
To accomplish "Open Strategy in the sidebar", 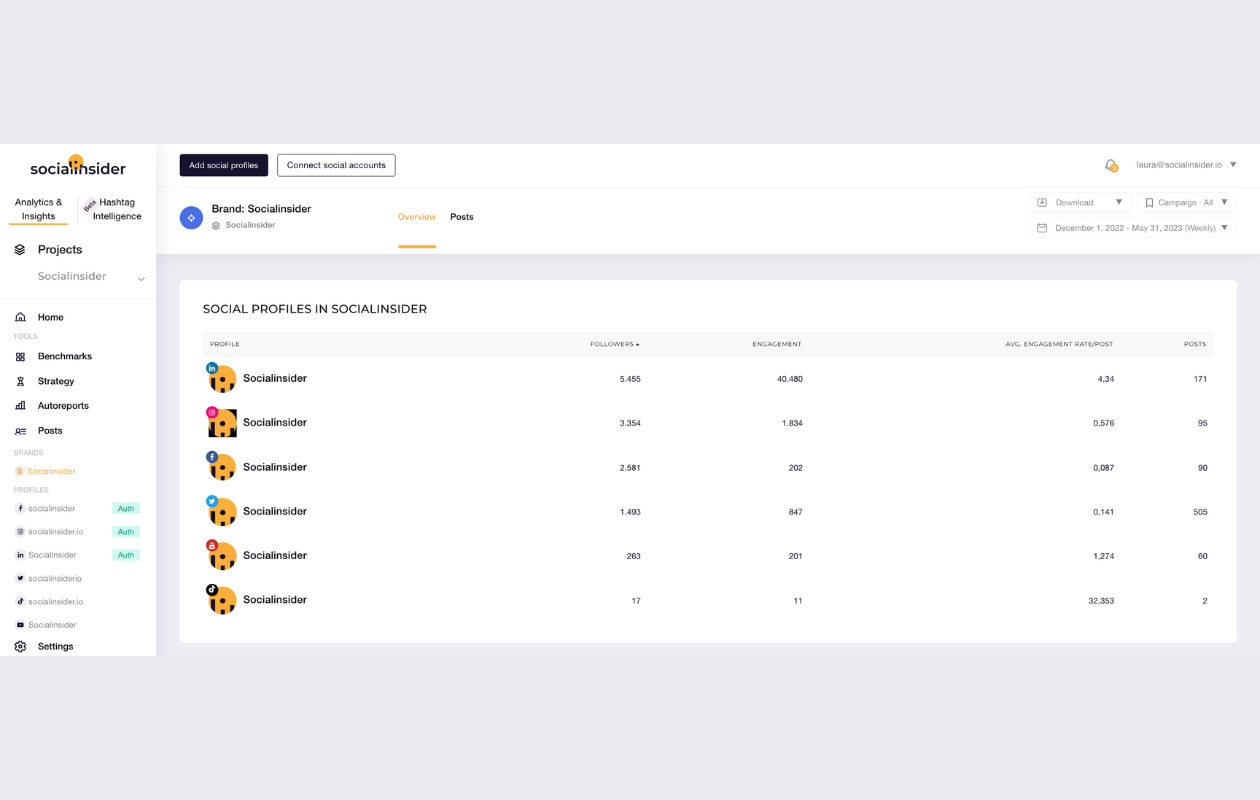I will pyautogui.click(x=56, y=381).
